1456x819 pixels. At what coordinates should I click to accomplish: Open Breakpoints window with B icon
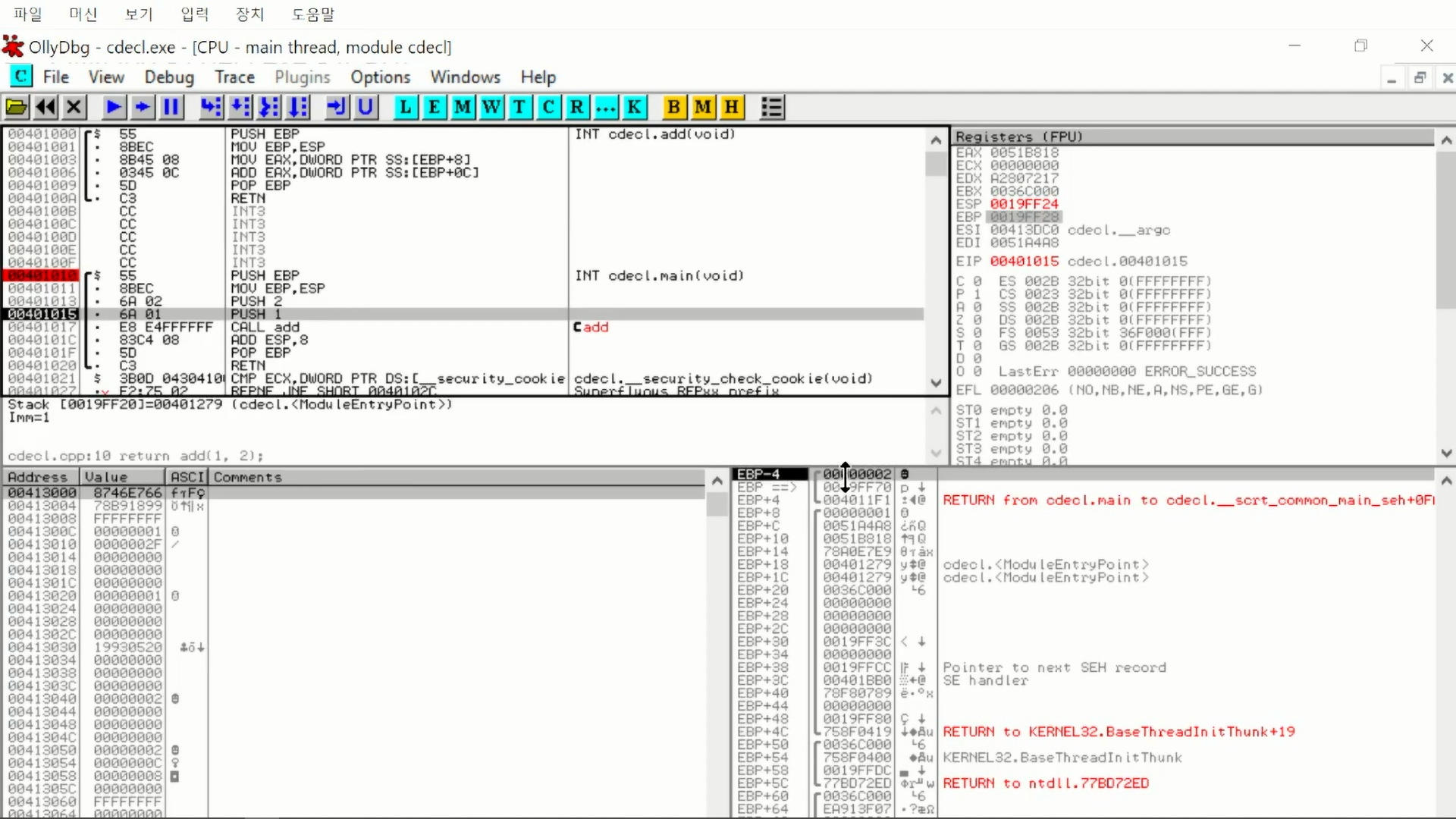point(674,107)
